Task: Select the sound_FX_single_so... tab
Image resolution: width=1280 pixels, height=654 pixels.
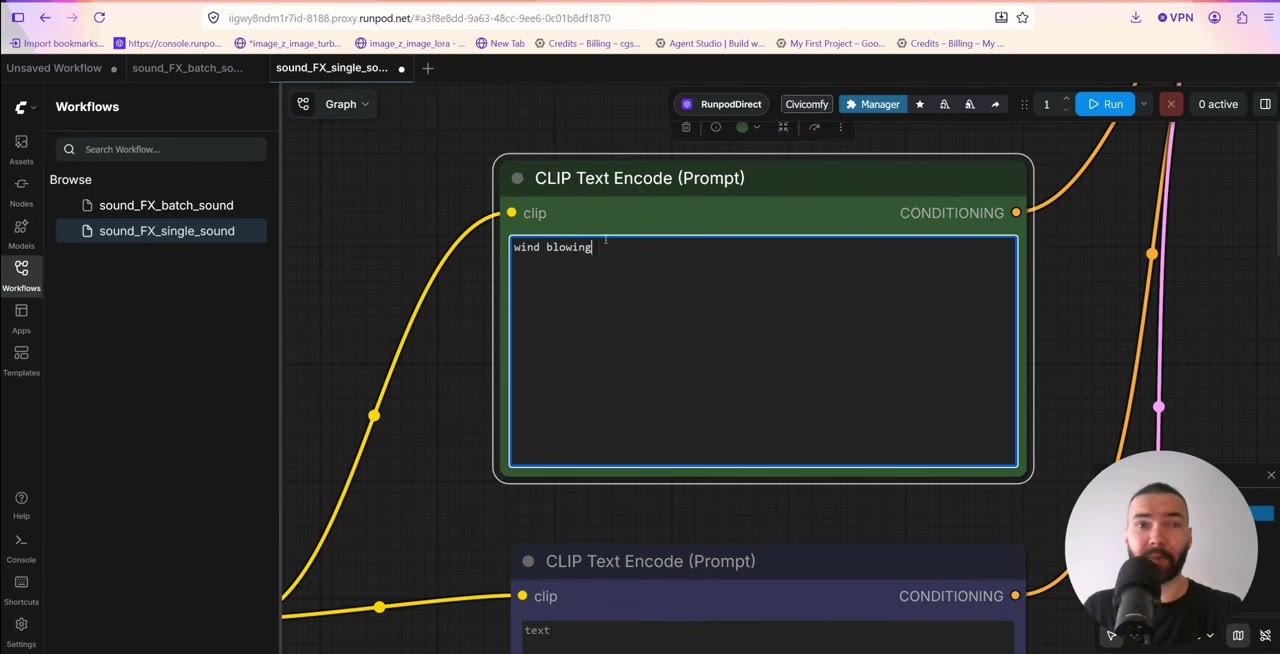Action: pyautogui.click(x=340, y=68)
